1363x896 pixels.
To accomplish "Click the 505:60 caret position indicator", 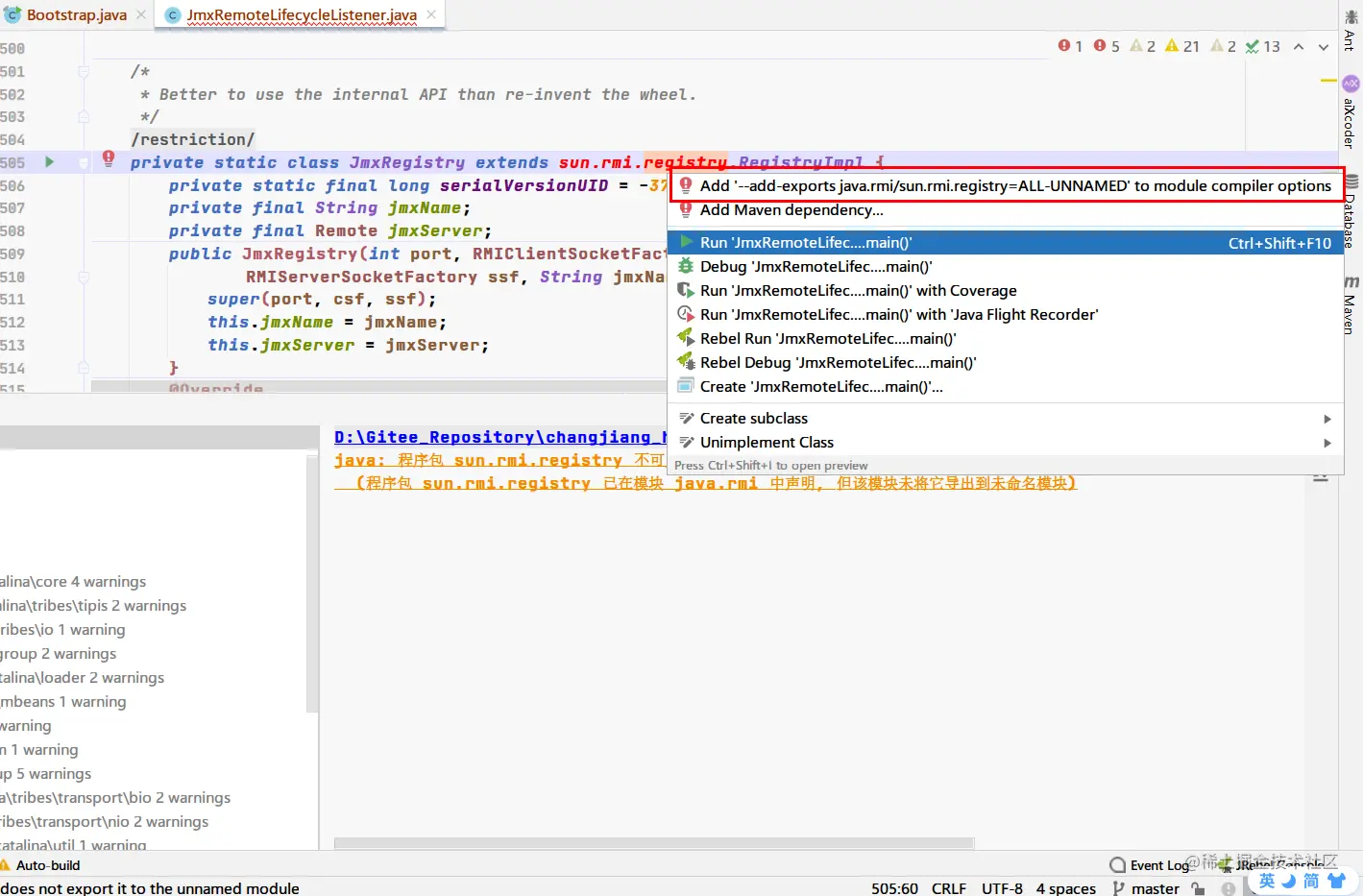I will coord(894,888).
